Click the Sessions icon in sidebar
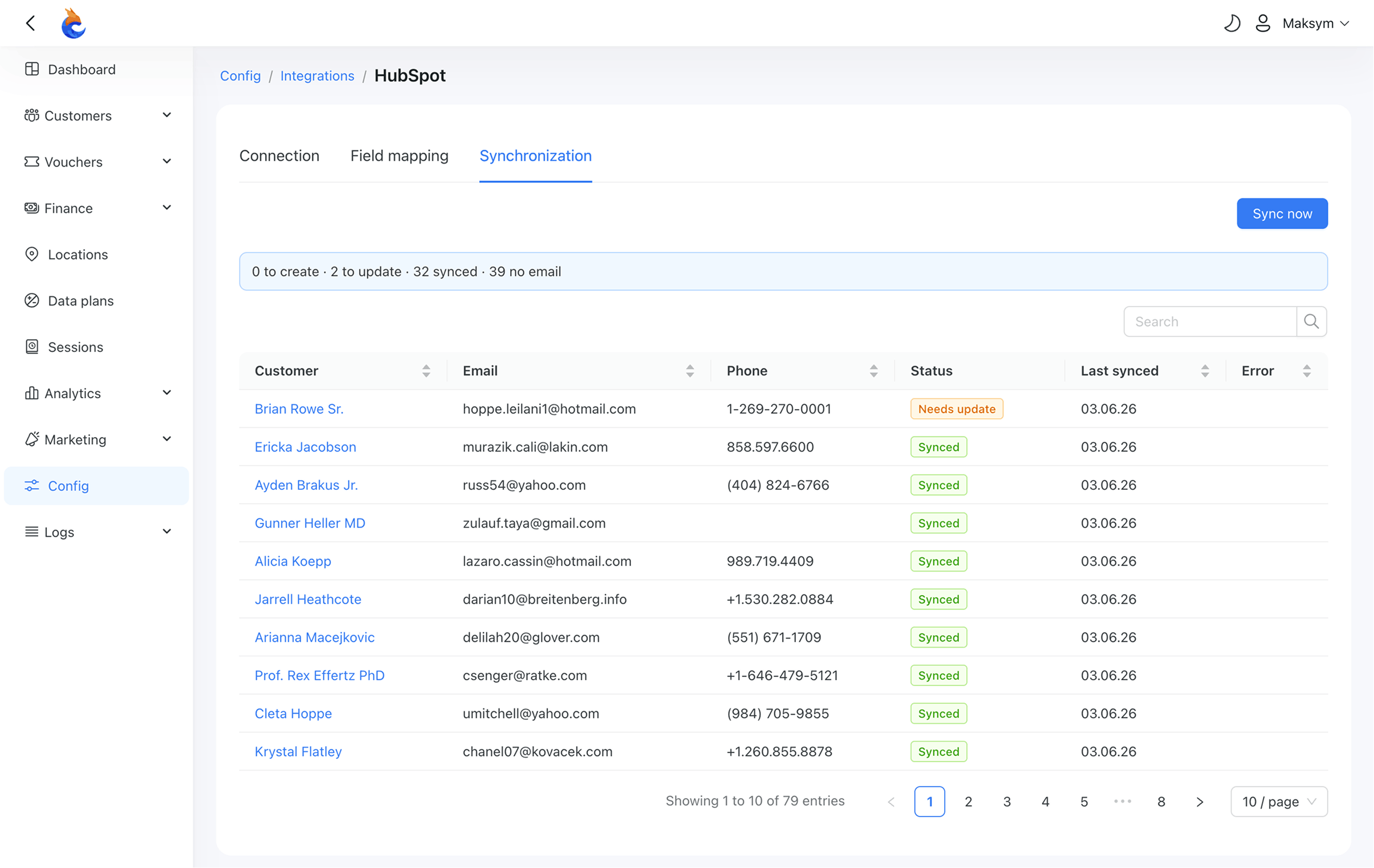Image resolution: width=1374 pixels, height=868 pixels. 32,347
